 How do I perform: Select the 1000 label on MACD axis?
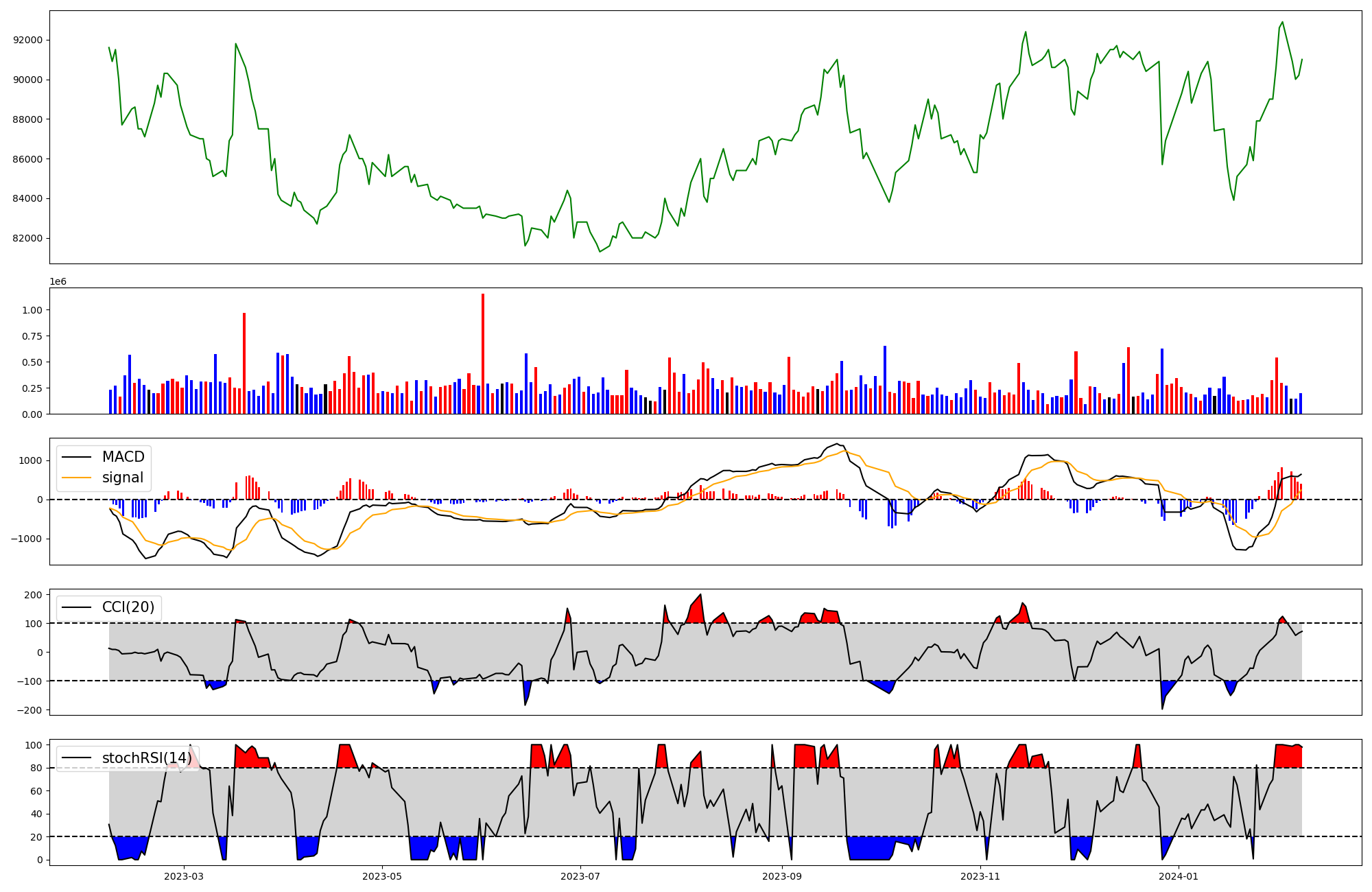coord(31,460)
